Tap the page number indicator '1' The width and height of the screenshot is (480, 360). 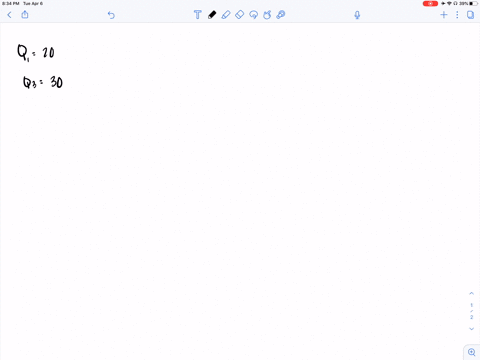[x=471, y=305]
